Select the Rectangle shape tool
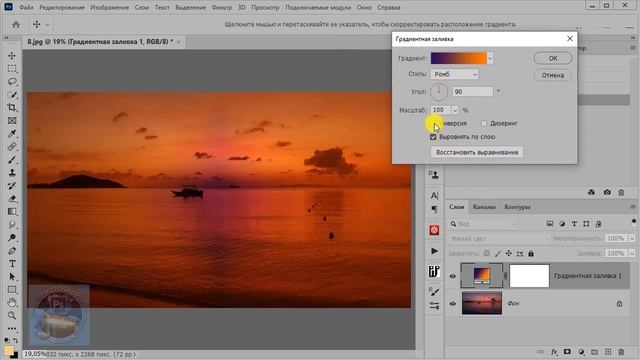Image resolution: width=640 pixels, height=360 pixels. pyautogui.click(x=12, y=290)
